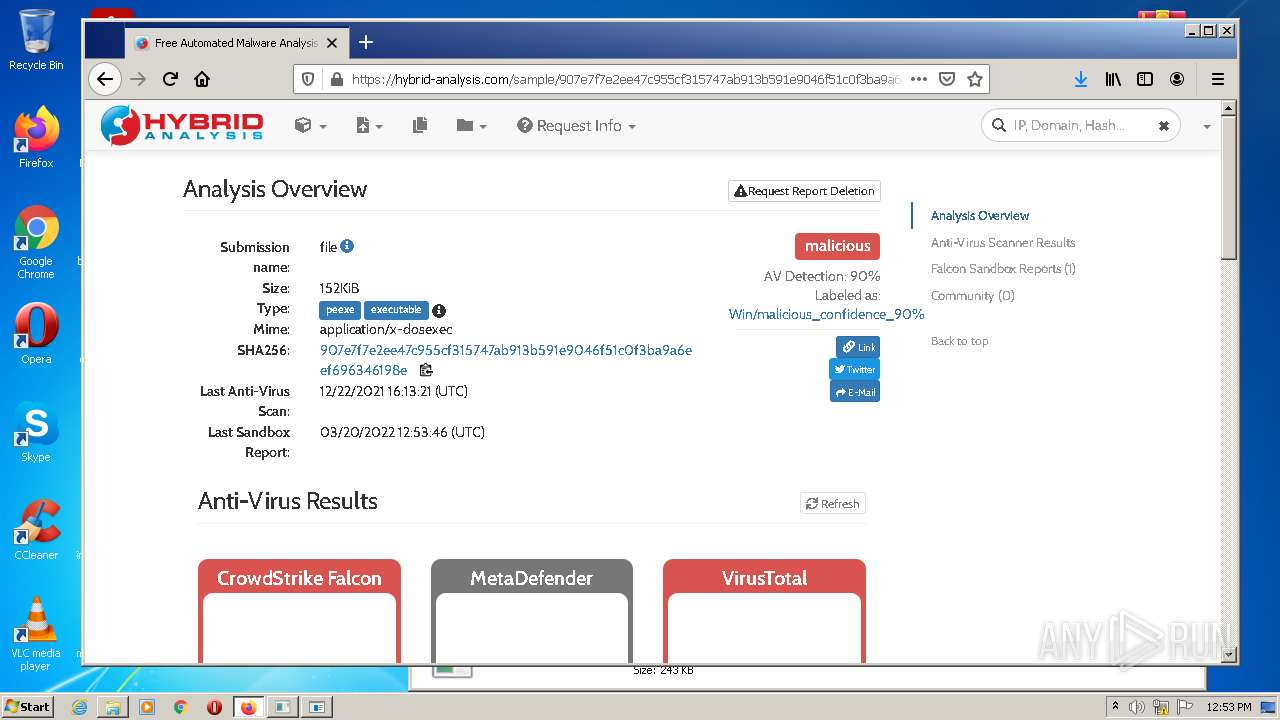Reload the page with refresh icon
Screen dimensions: 1280x720
[x=170, y=79]
